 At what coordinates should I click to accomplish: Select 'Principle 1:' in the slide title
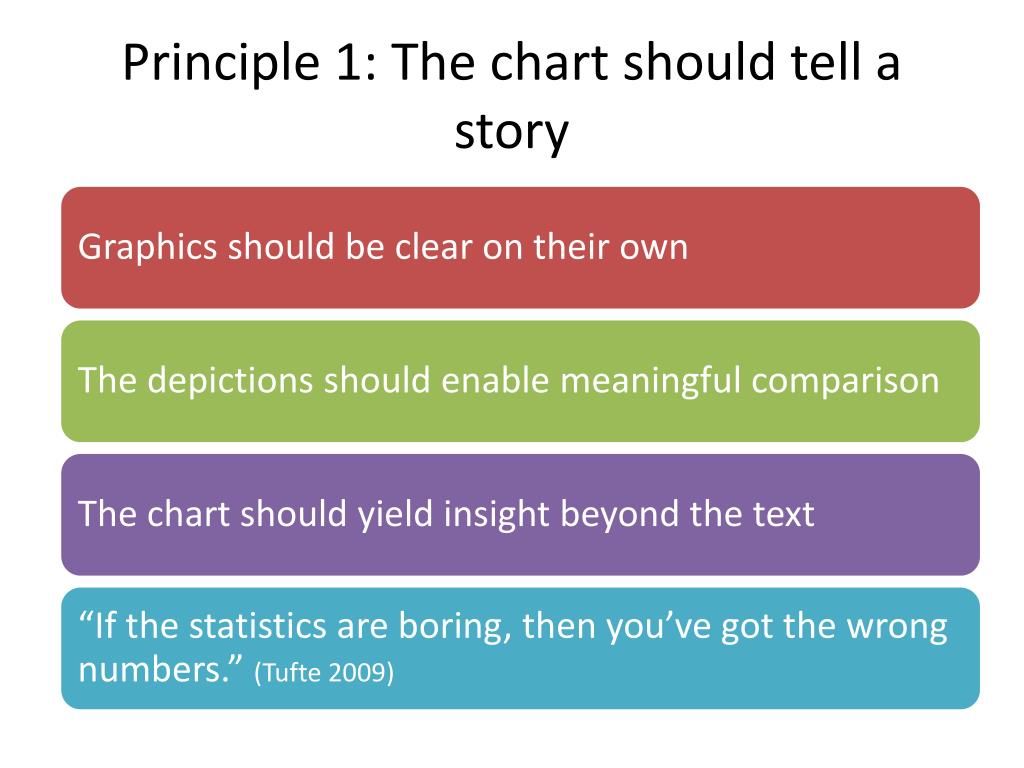click(x=250, y=64)
